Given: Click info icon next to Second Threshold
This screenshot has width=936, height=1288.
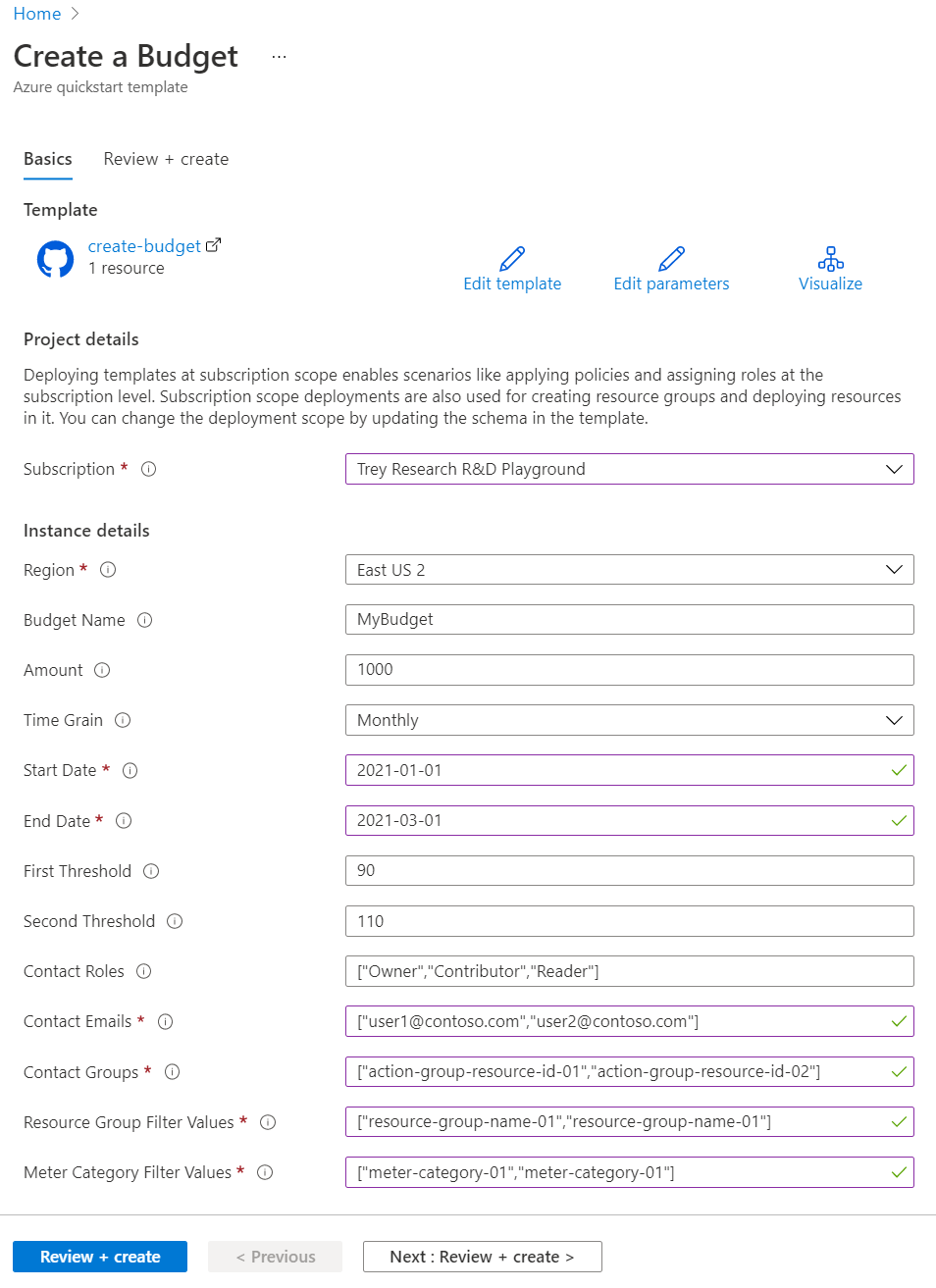Looking at the screenshot, I should [x=175, y=921].
